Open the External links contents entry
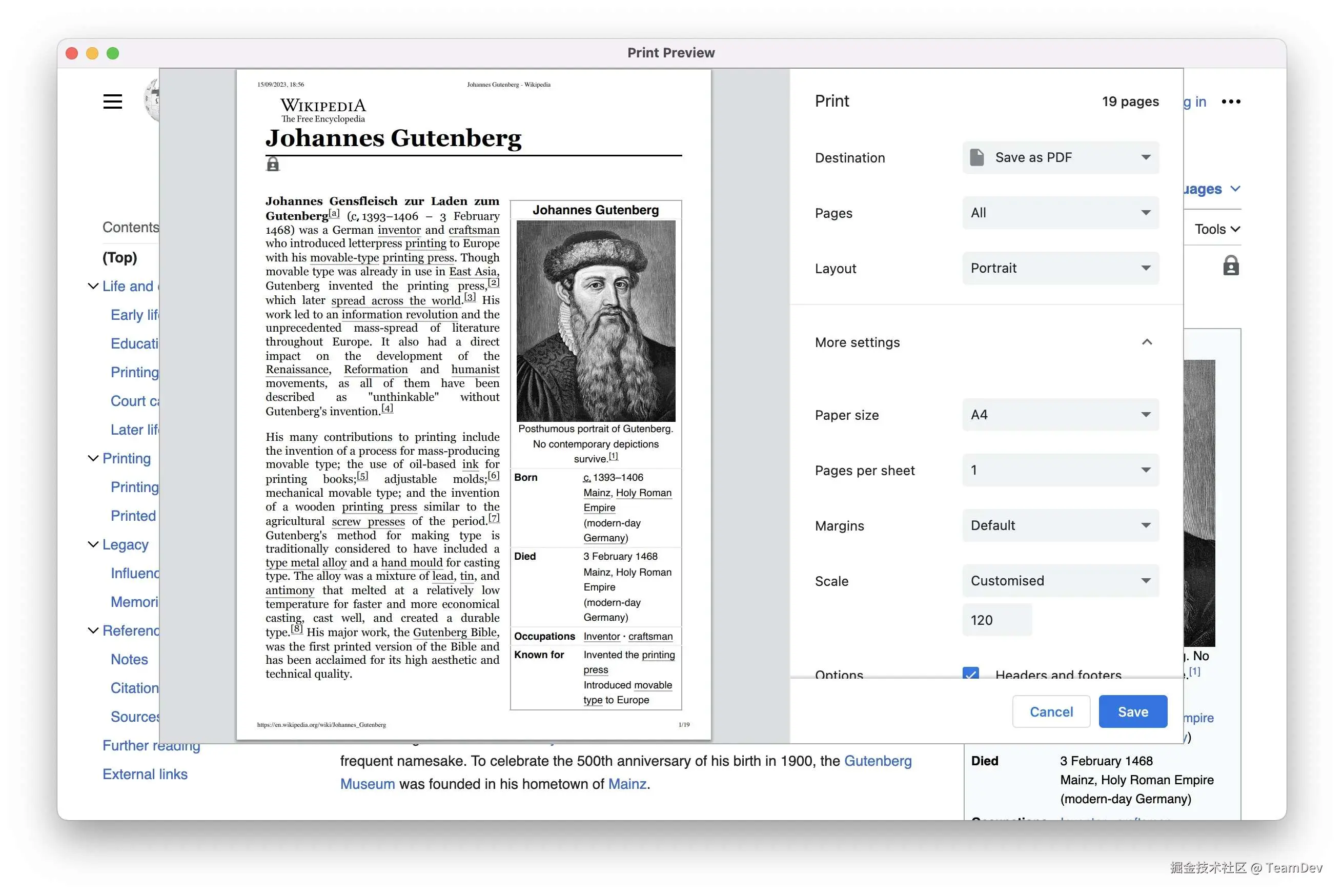Viewport: 1344px width, 896px height. pyautogui.click(x=145, y=775)
